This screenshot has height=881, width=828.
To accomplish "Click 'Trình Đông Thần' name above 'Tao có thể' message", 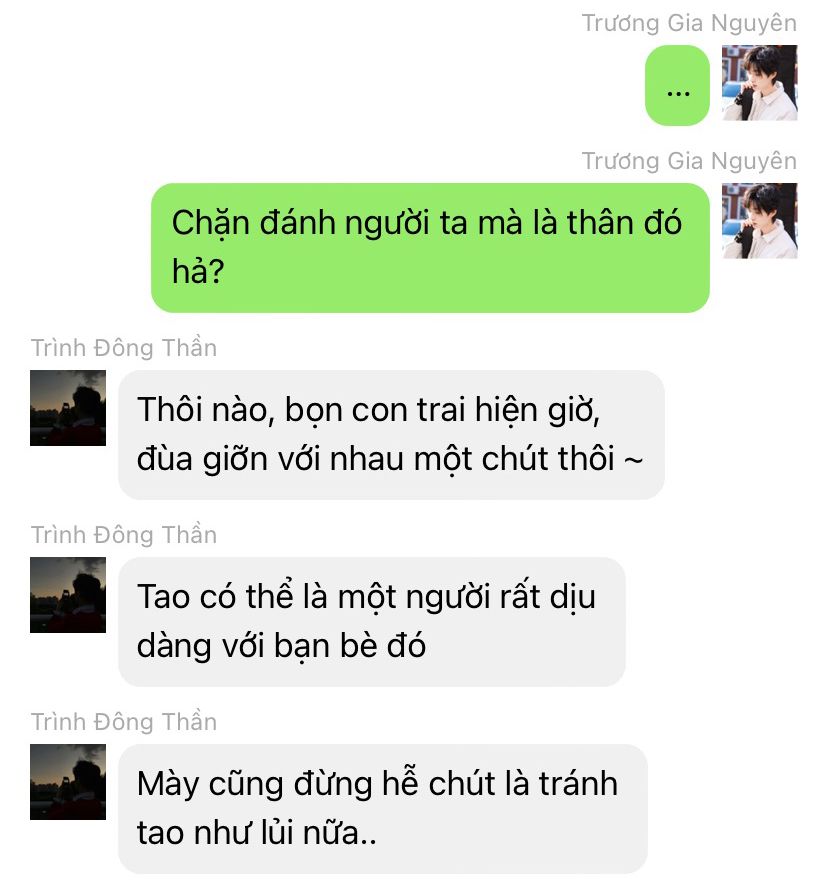I will [x=124, y=535].
